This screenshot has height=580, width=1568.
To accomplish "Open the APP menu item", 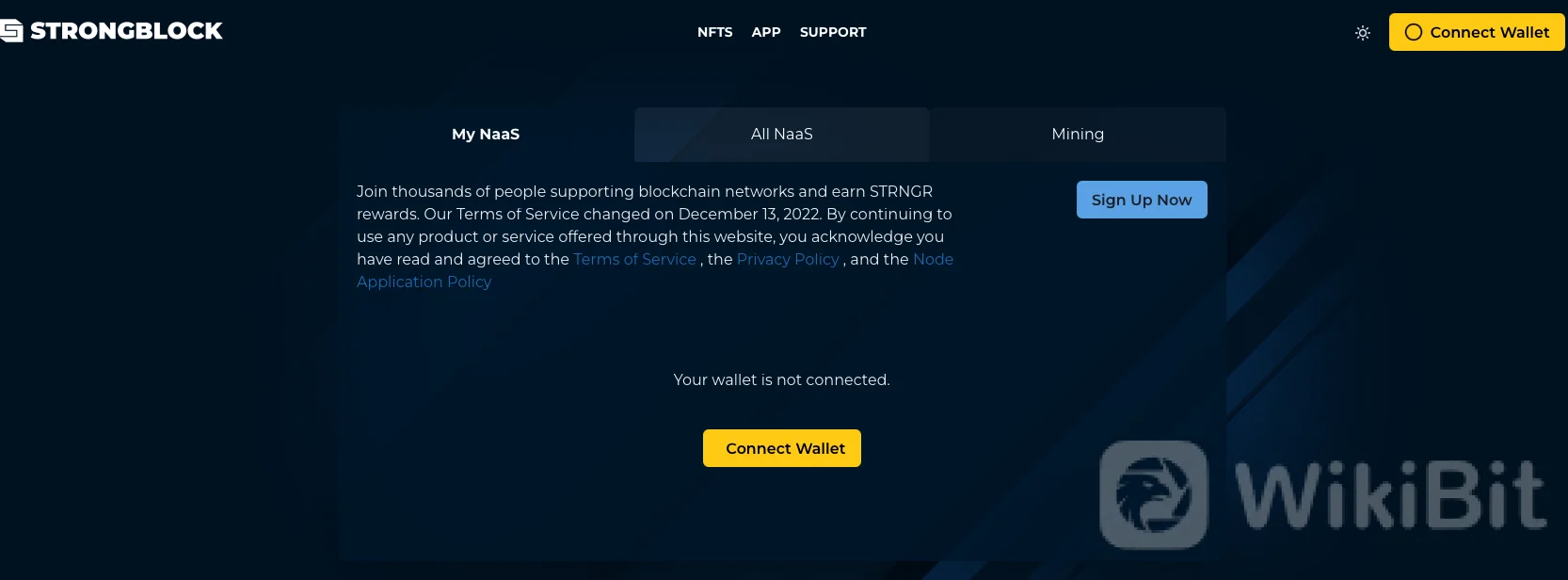I will [x=766, y=32].
